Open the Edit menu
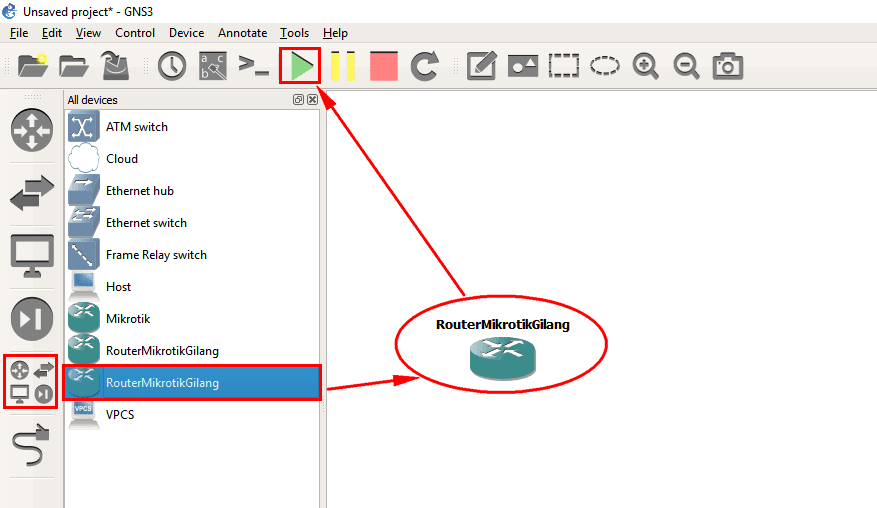 pos(51,33)
